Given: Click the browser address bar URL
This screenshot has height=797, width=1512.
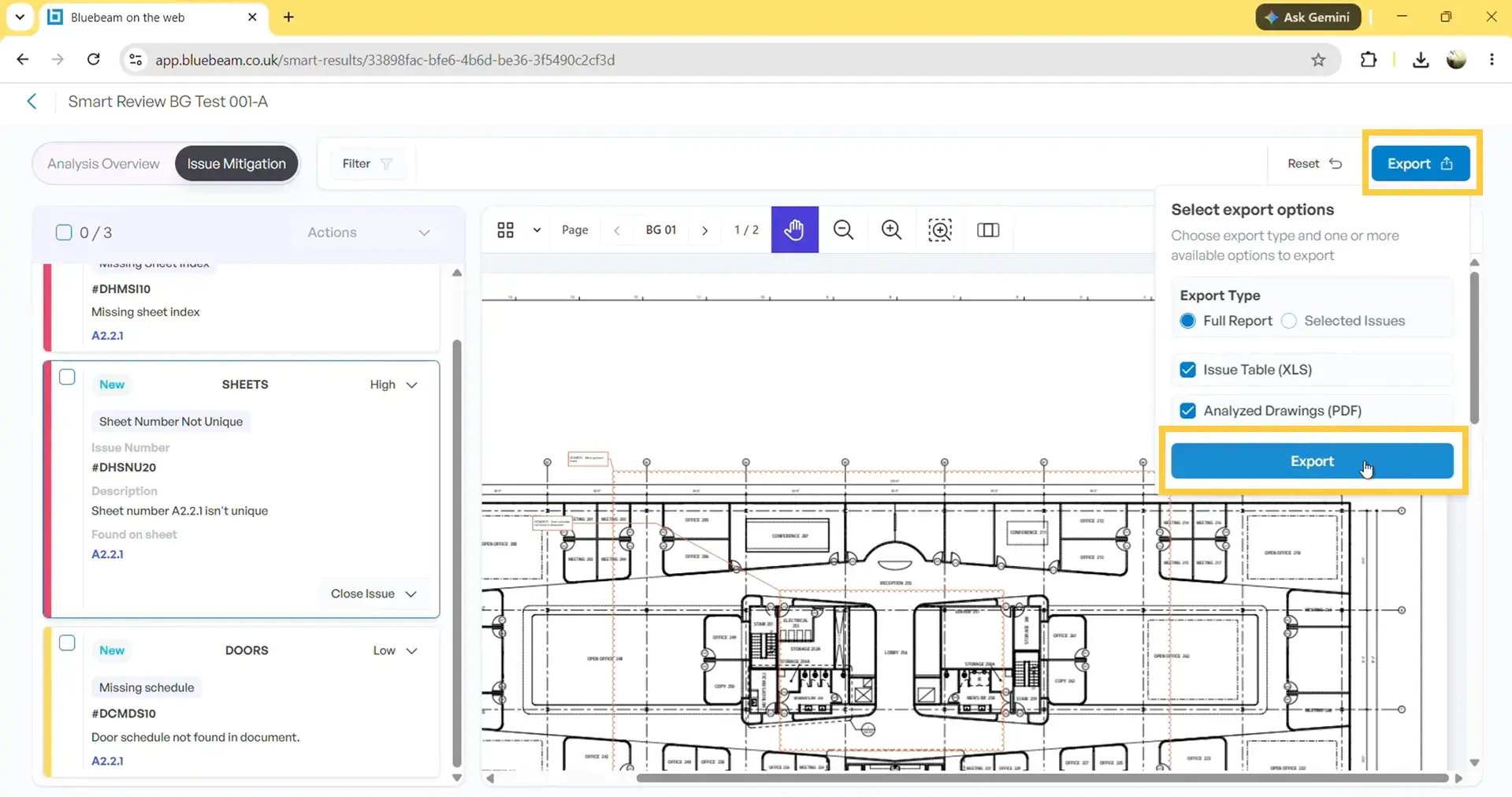Looking at the screenshot, I should pos(385,60).
